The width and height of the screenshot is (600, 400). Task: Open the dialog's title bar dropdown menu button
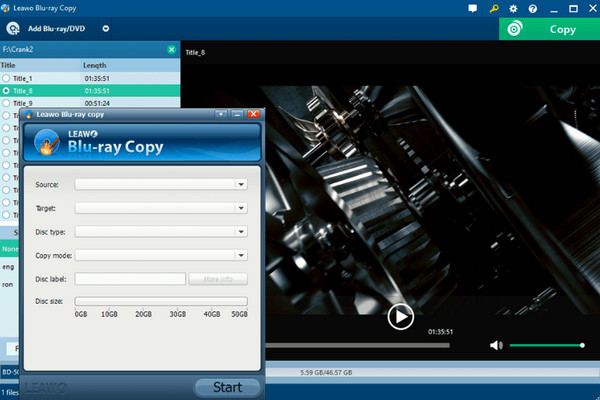pos(221,114)
